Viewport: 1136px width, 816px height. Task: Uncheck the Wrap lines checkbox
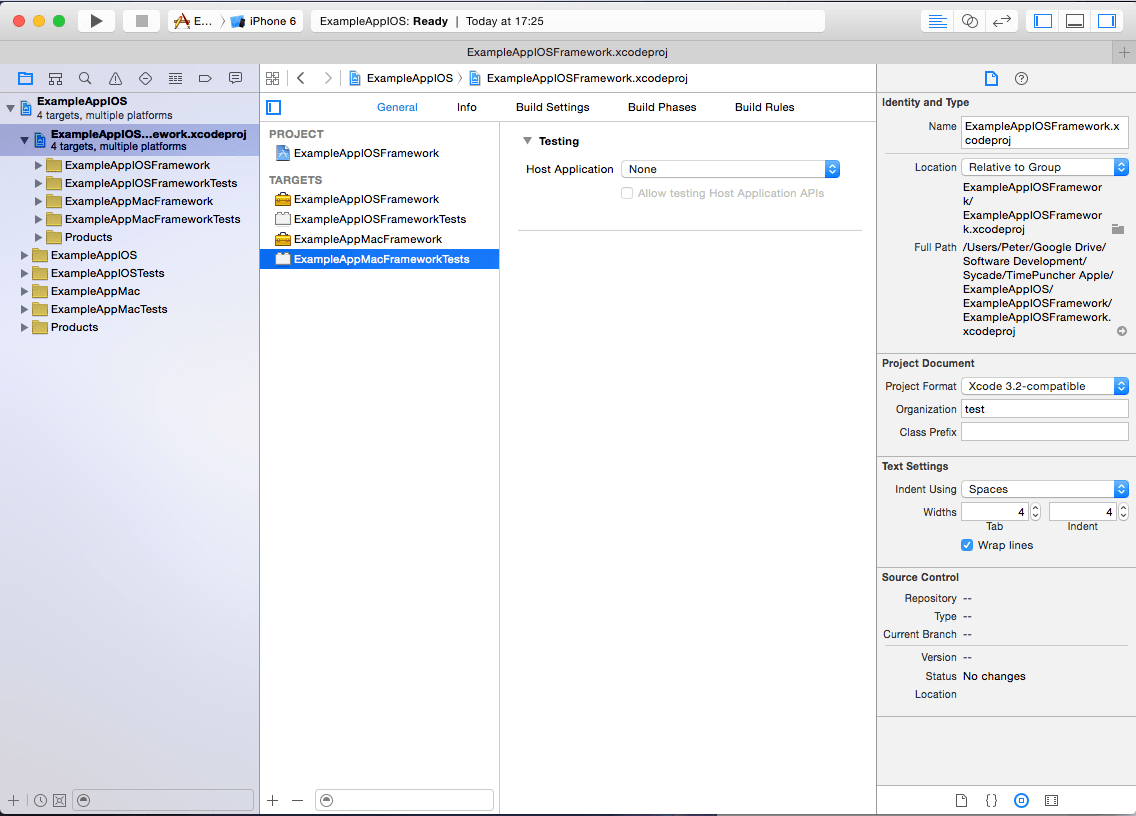(x=966, y=545)
